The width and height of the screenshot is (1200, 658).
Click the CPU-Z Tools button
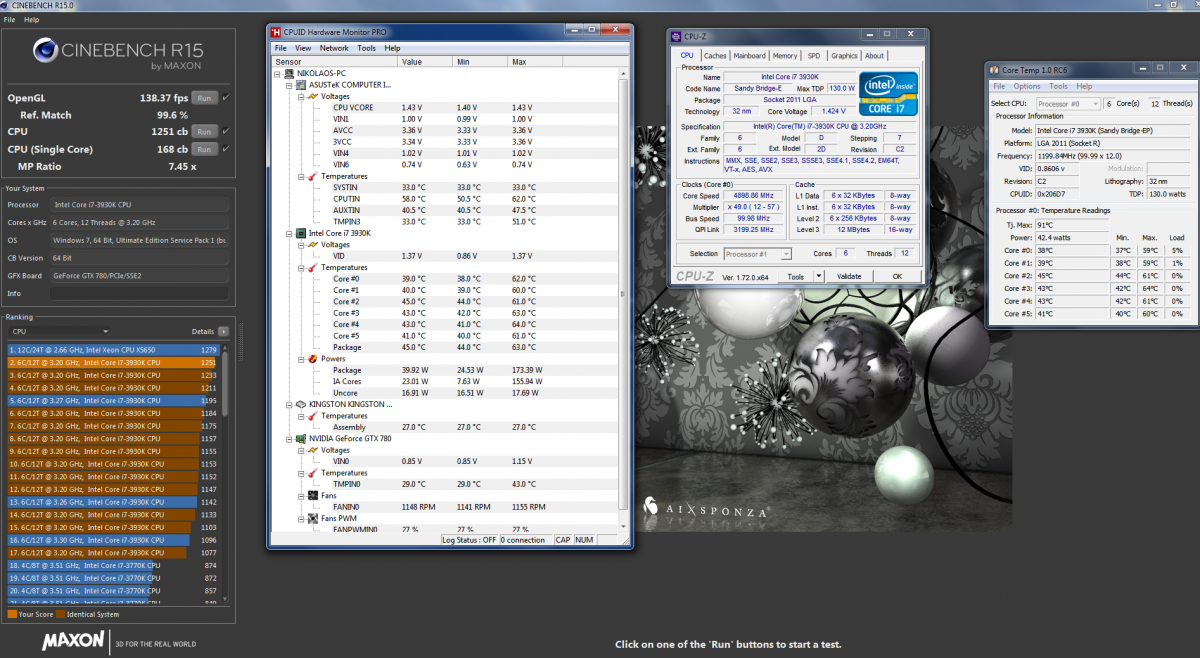pos(796,276)
